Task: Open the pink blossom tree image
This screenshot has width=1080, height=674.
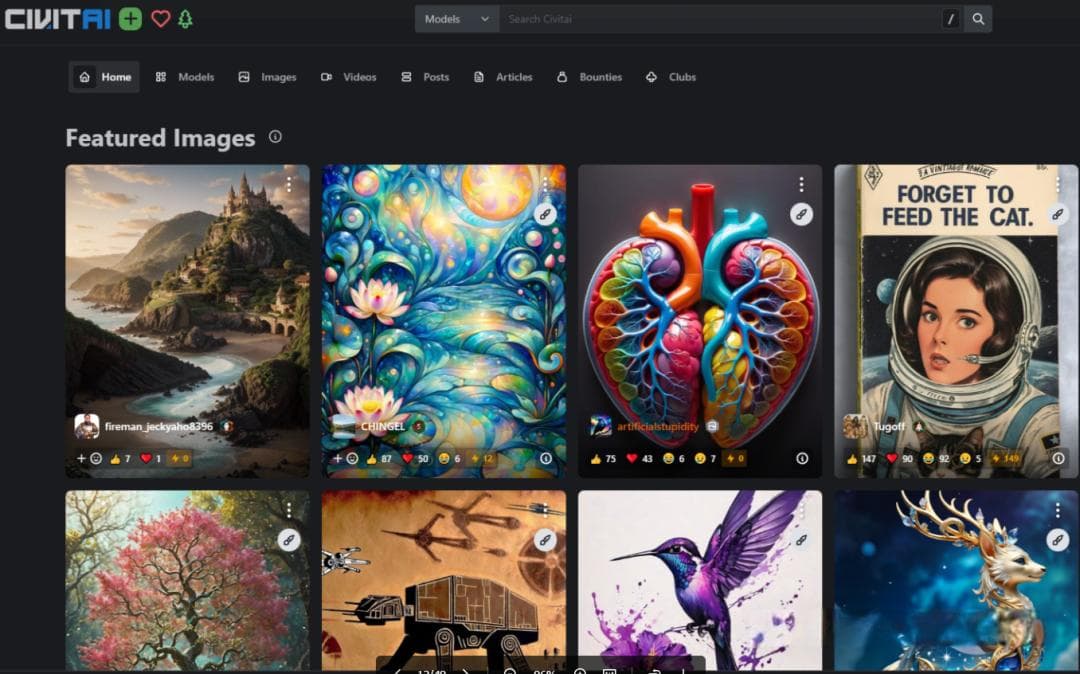Action: click(187, 580)
